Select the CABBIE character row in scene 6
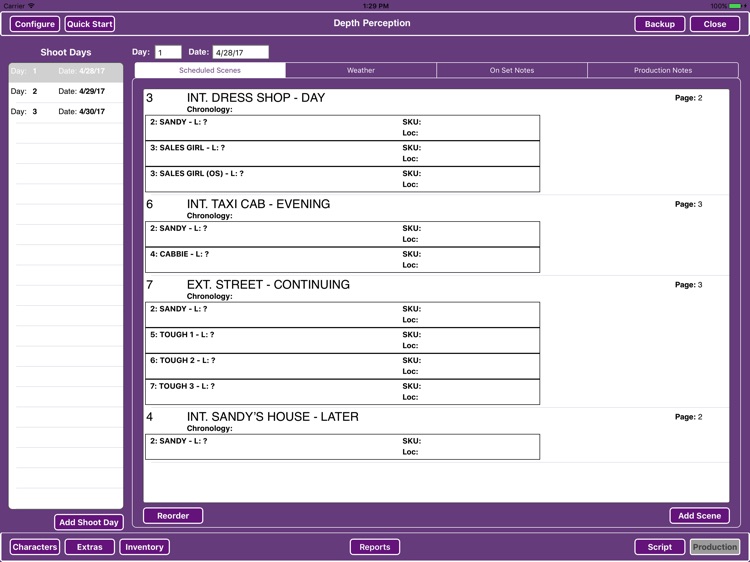The image size is (750, 562). pos(342,260)
